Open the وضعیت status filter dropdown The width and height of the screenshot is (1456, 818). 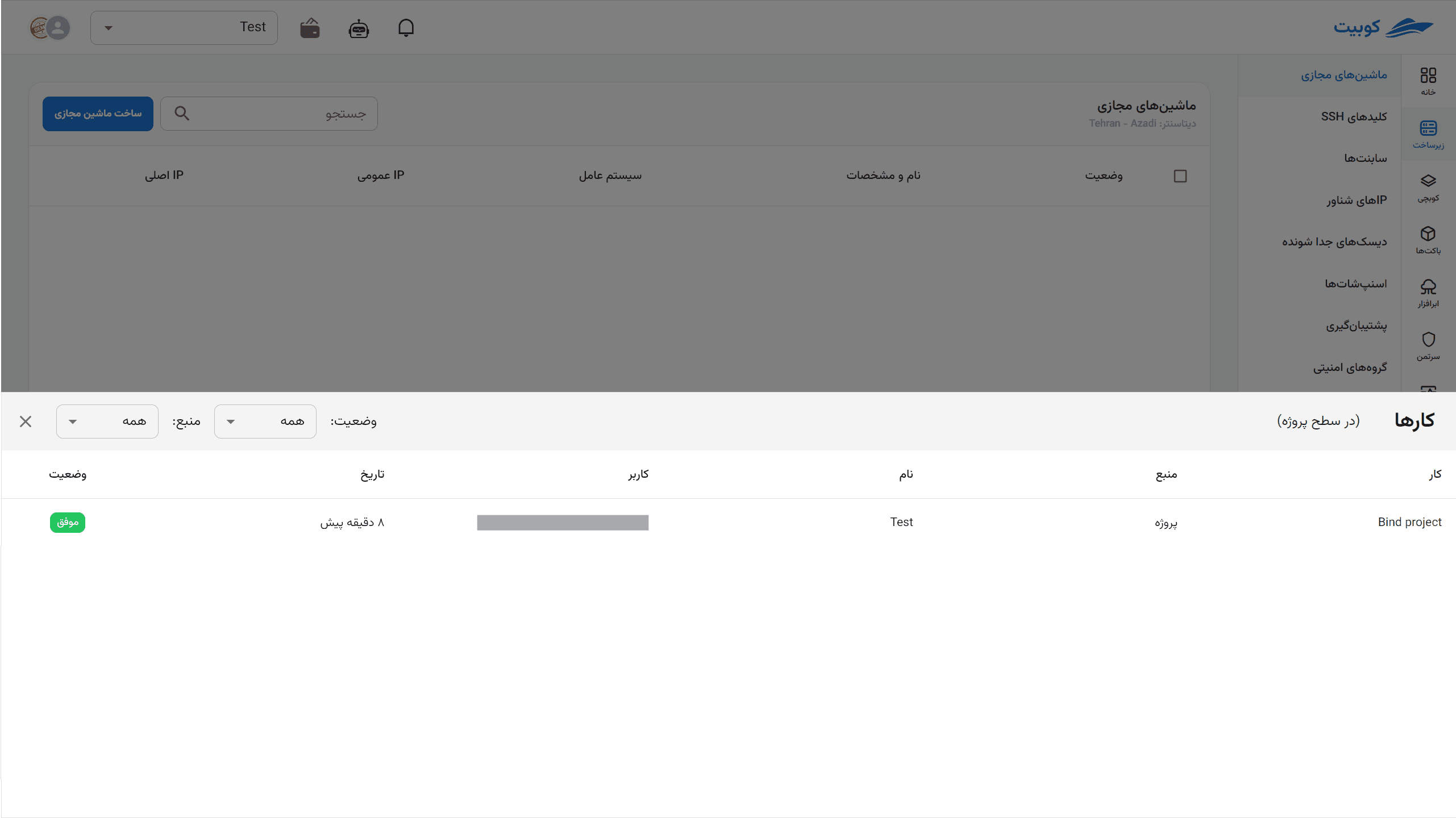click(265, 421)
